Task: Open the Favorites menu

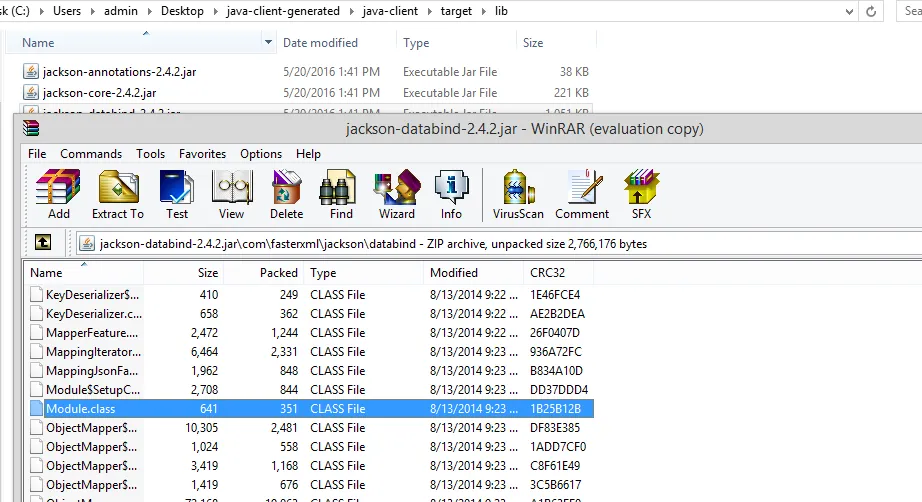Action: pos(202,154)
